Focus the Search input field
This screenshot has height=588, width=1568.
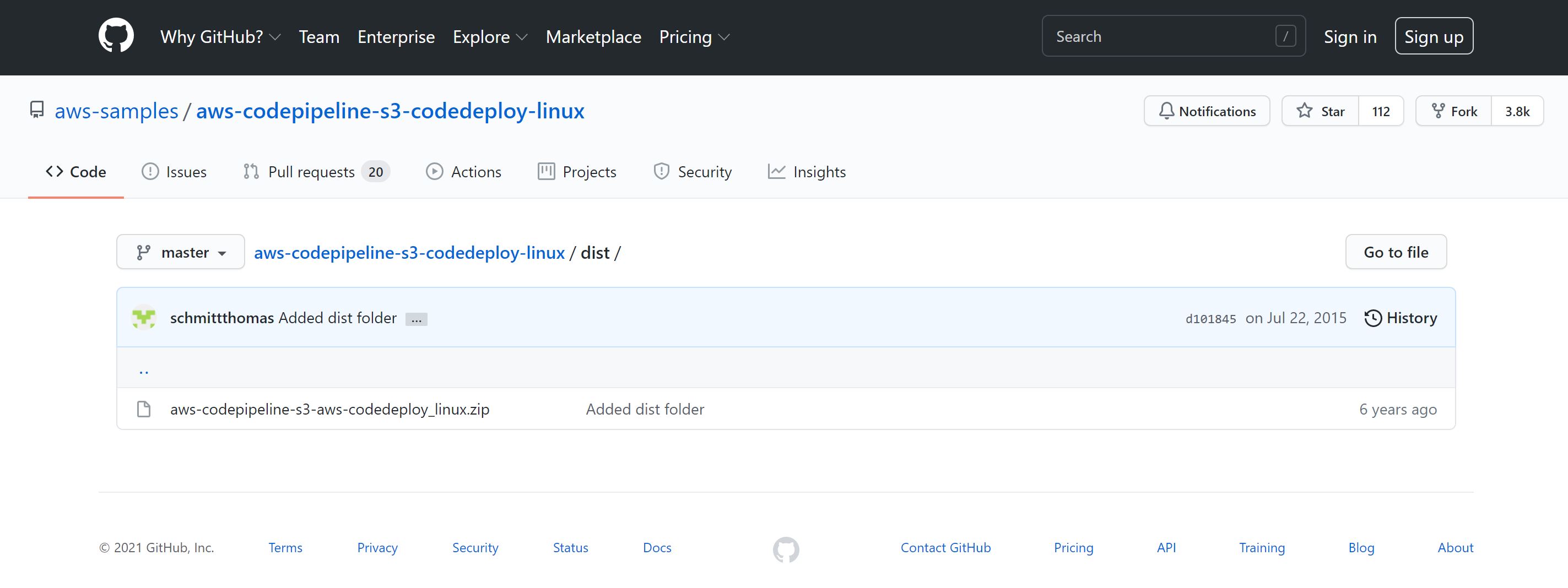coord(1174,36)
